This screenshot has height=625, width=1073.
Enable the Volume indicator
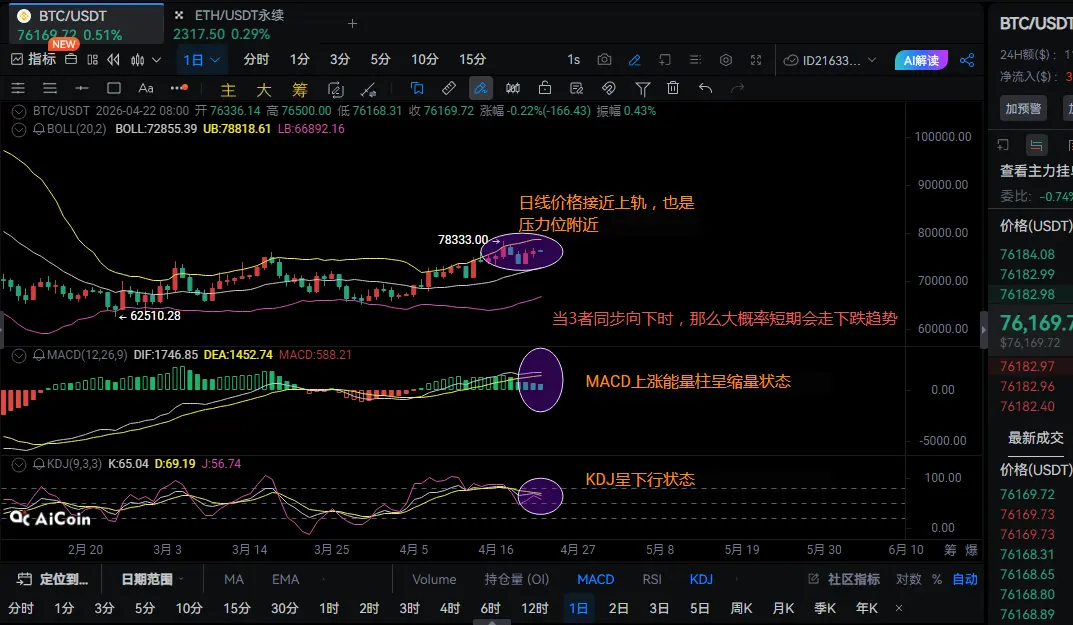point(434,579)
